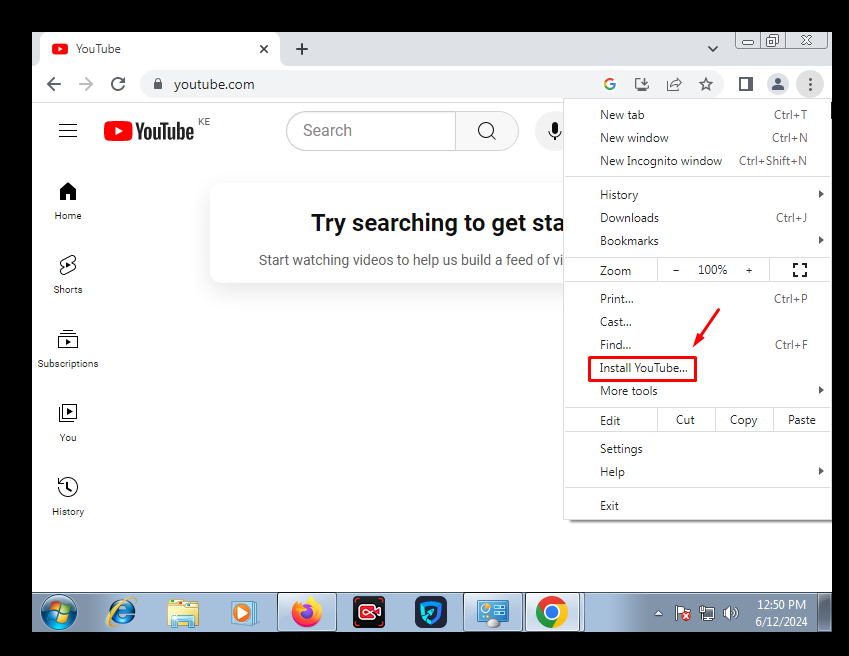Close the YouTube tab
Viewport: 849px width, 656px height.
[x=264, y=49]
